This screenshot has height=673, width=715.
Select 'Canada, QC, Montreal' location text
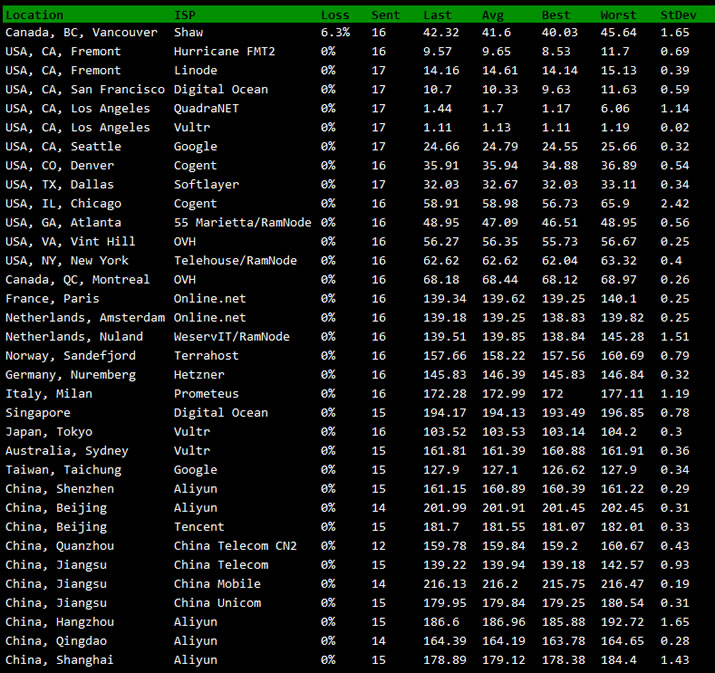coord(78,280)
